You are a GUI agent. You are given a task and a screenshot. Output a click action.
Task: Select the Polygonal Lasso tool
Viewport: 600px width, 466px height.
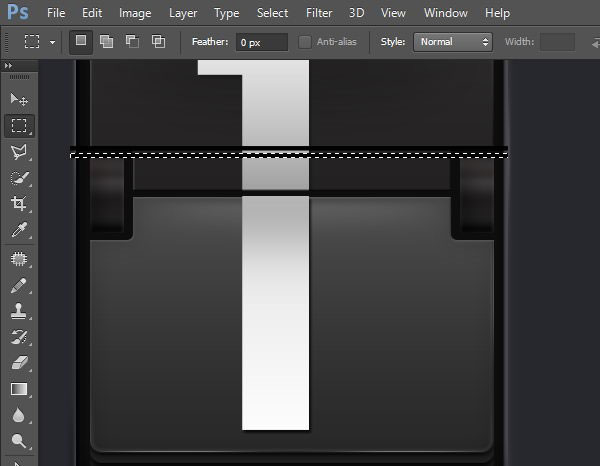19,152
